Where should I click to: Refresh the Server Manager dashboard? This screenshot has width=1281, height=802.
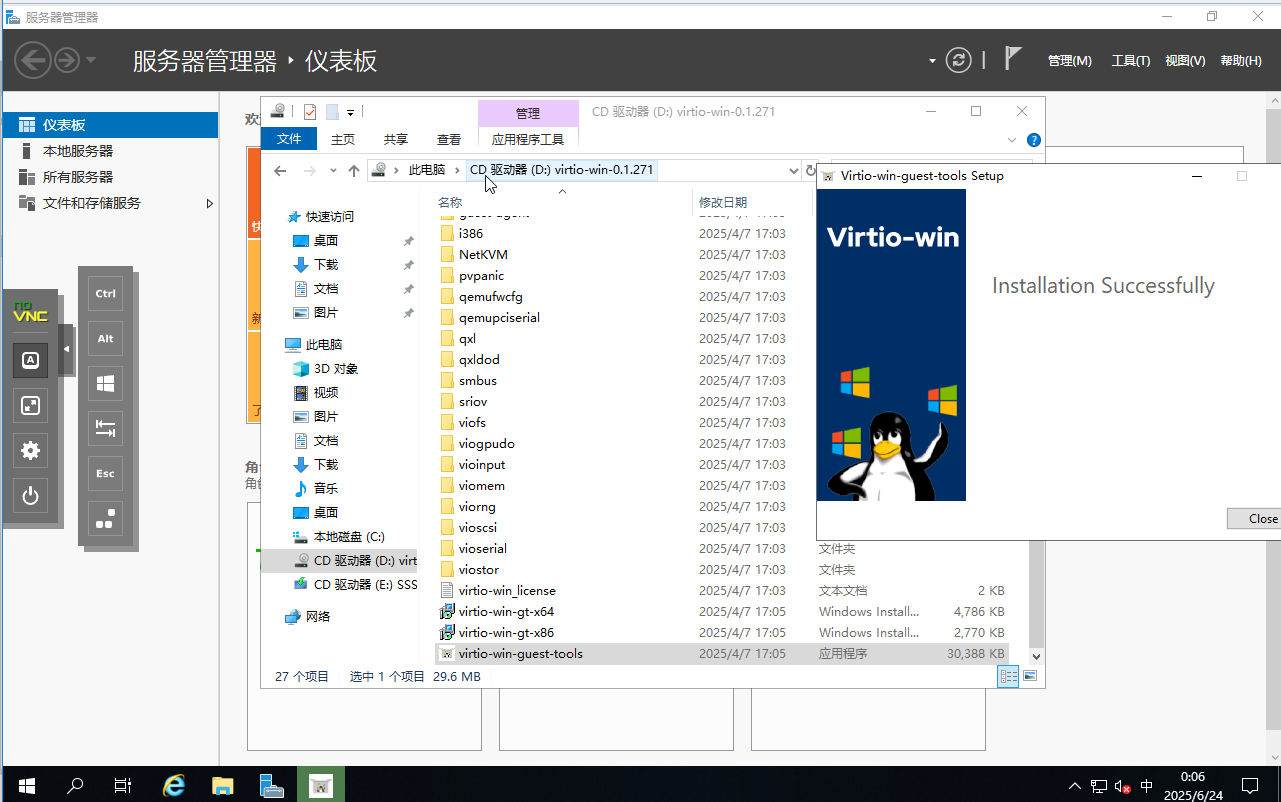click(958, 60)
